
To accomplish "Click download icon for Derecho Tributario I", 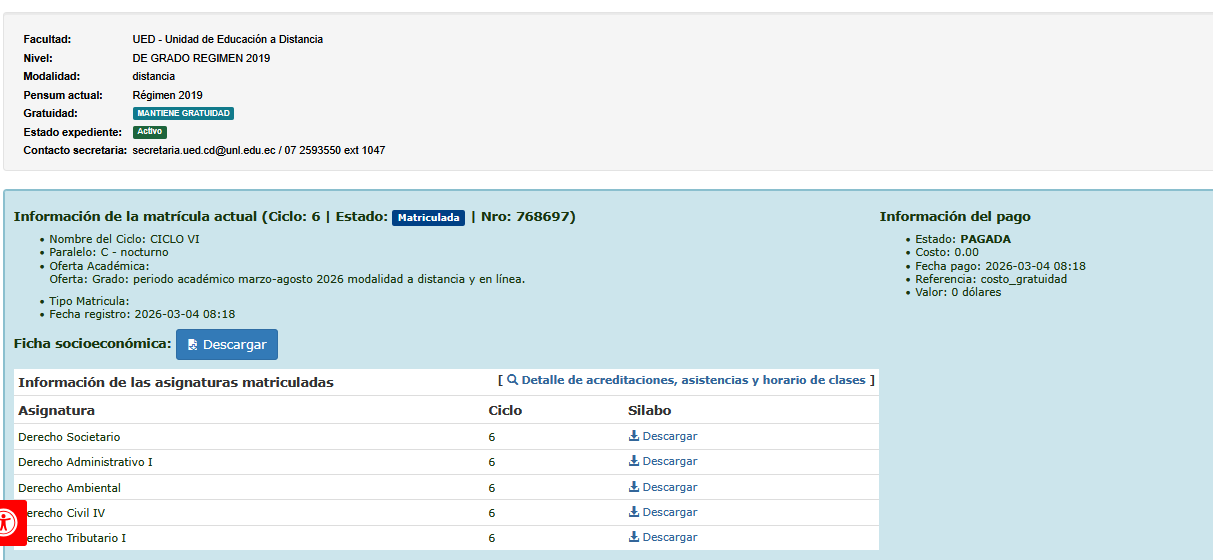I will [634, 537].
